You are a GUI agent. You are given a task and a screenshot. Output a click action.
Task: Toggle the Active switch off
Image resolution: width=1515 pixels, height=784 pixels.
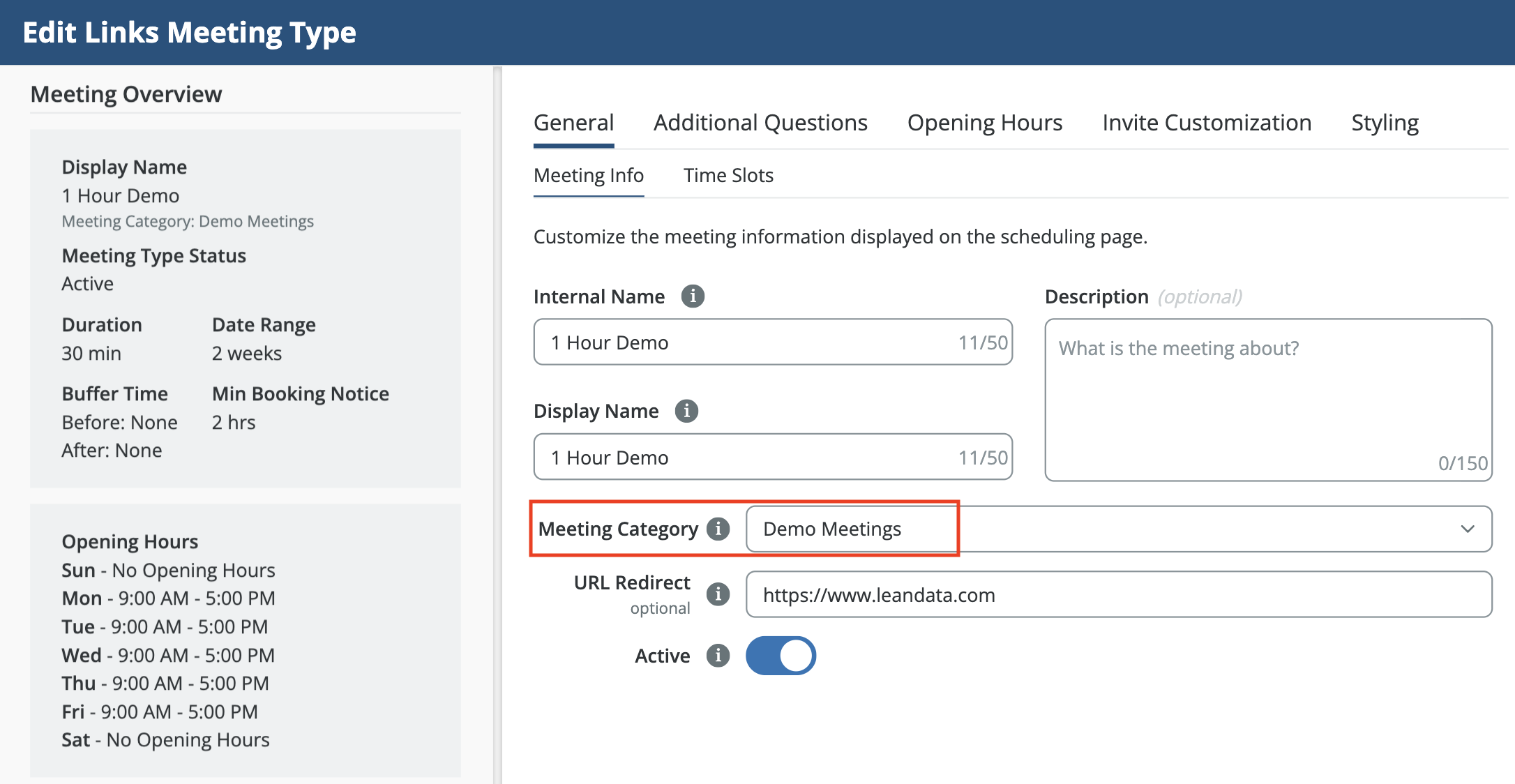click(781, 656)
